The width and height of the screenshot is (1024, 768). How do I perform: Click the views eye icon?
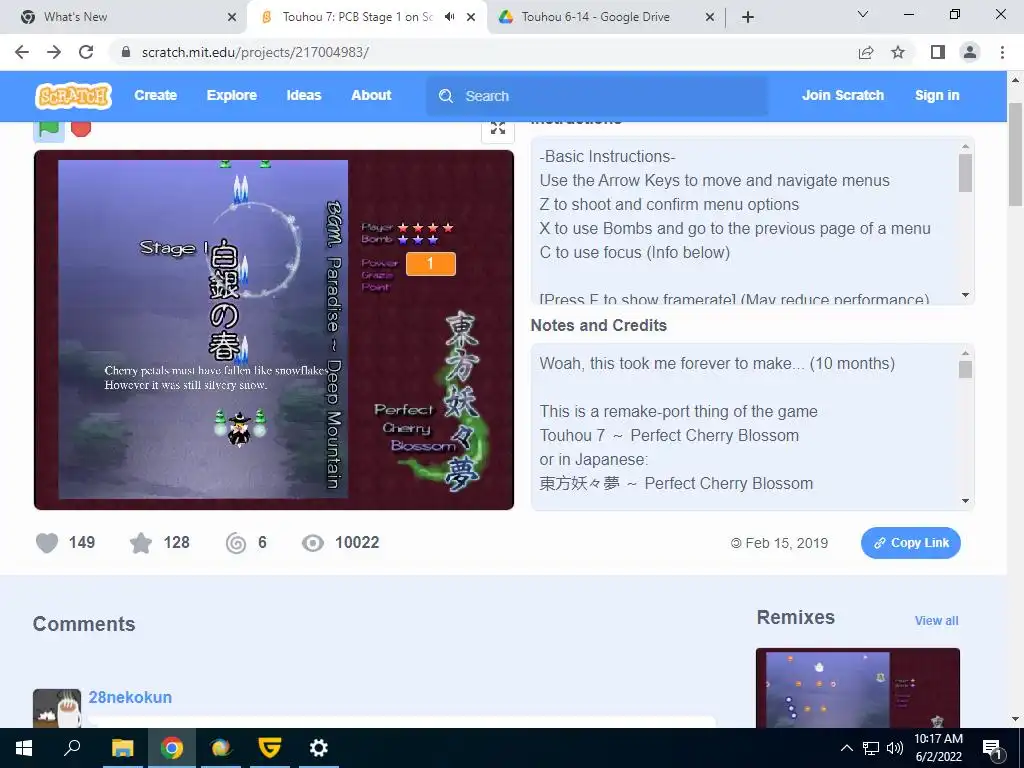(313, 543)
